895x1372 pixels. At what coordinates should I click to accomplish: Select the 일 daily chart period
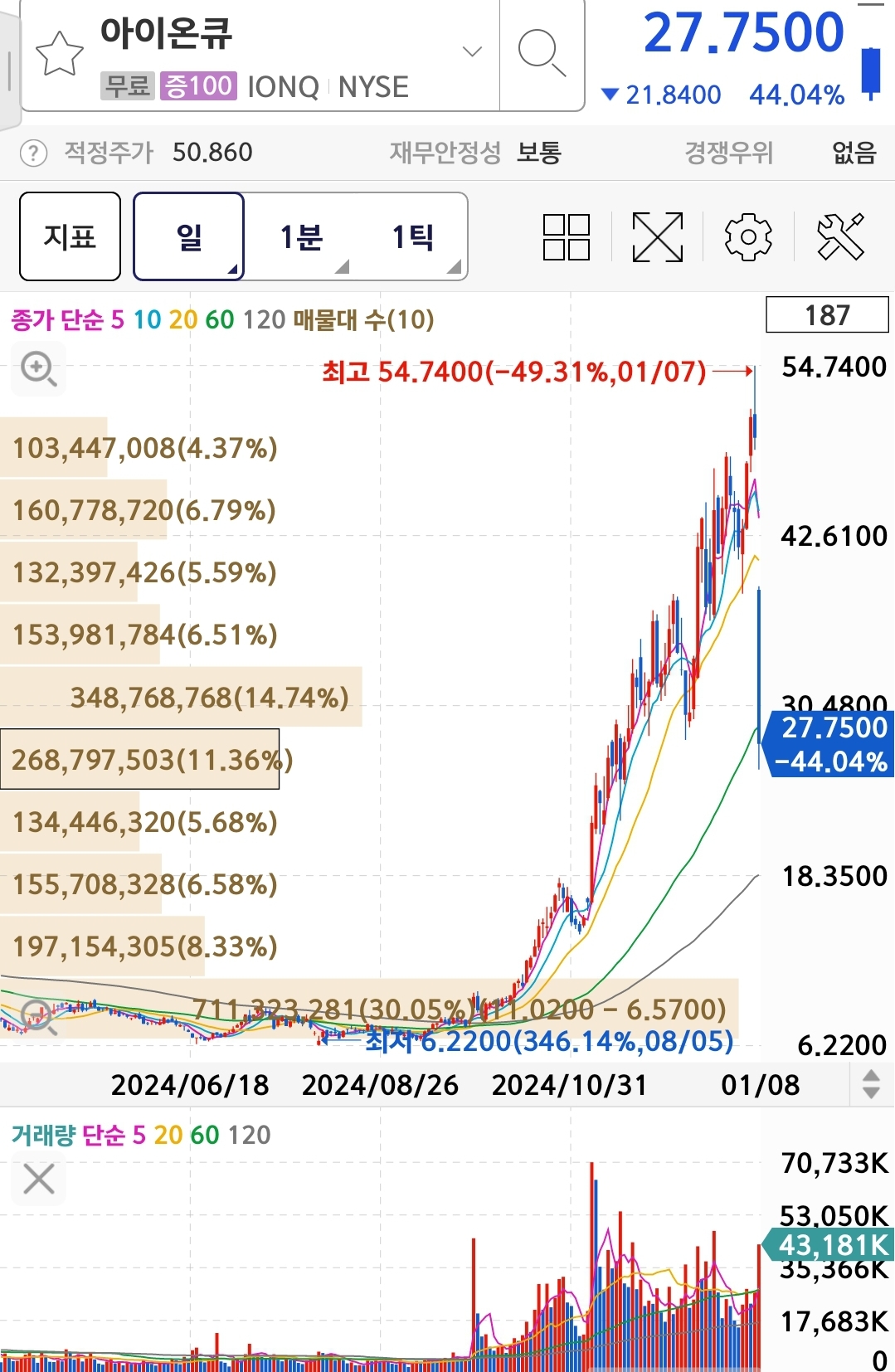click(x=189, y=236)
